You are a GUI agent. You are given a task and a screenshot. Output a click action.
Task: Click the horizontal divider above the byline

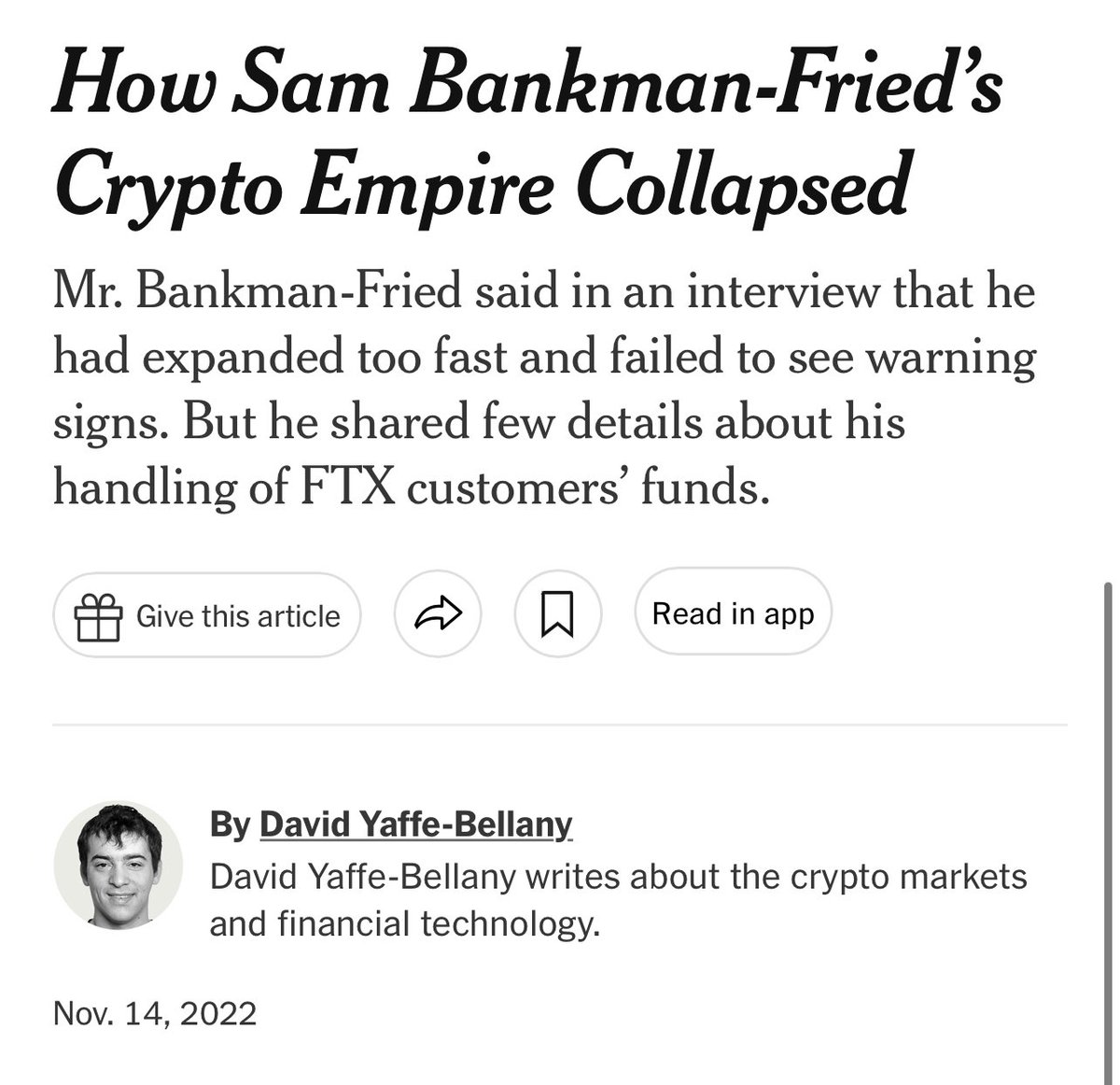click(560, 724)
